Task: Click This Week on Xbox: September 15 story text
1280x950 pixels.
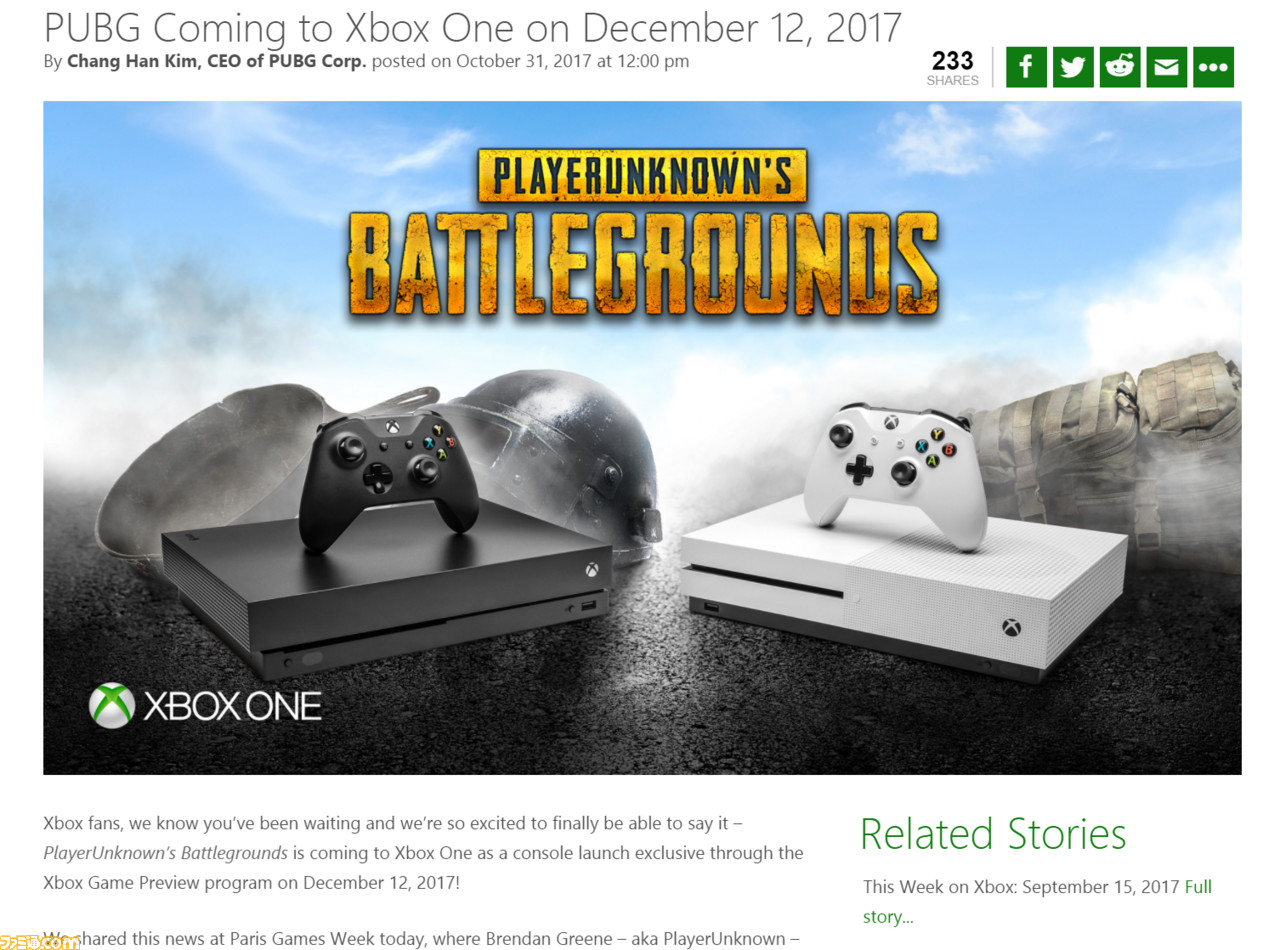Action: (x=1021, y=887)
